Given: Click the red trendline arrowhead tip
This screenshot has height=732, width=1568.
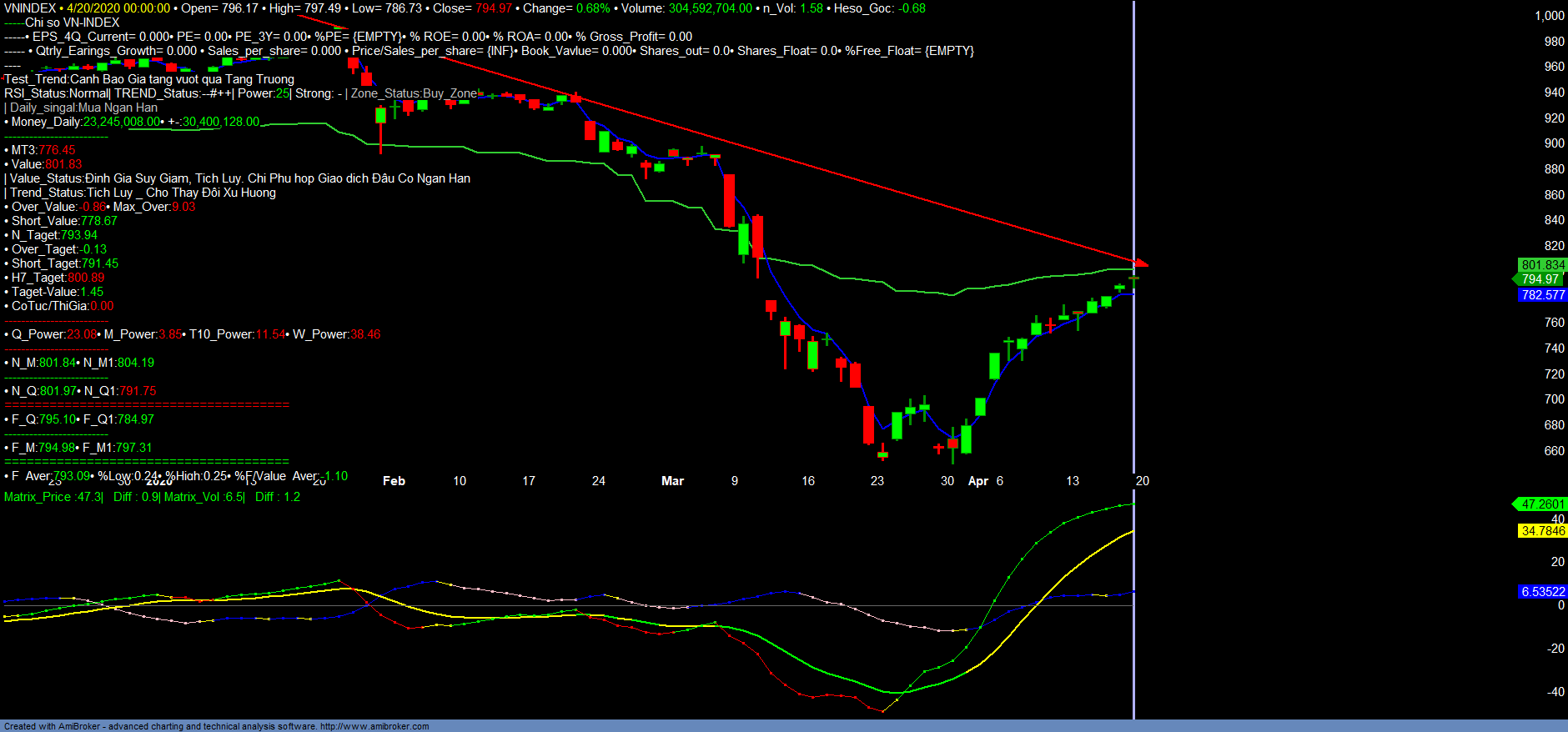Looking at the screenshot, I should point(1146,265).
